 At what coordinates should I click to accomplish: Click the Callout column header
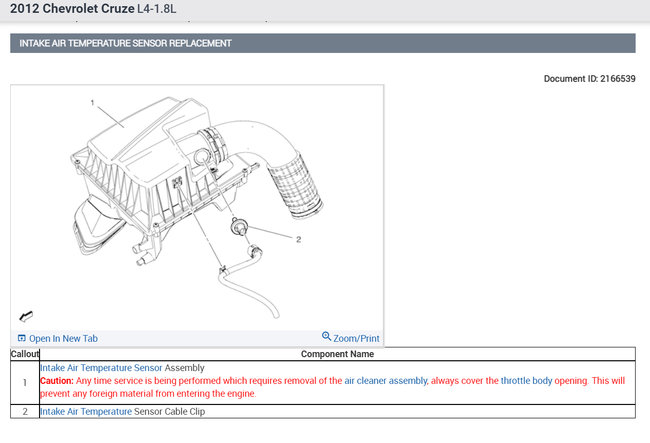click(25, 354)
